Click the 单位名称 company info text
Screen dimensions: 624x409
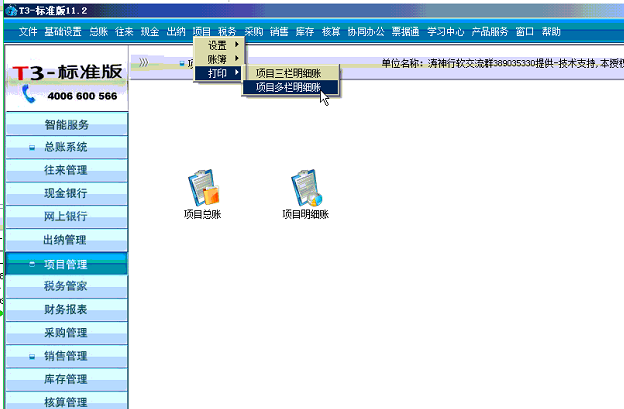coord(502,63)
